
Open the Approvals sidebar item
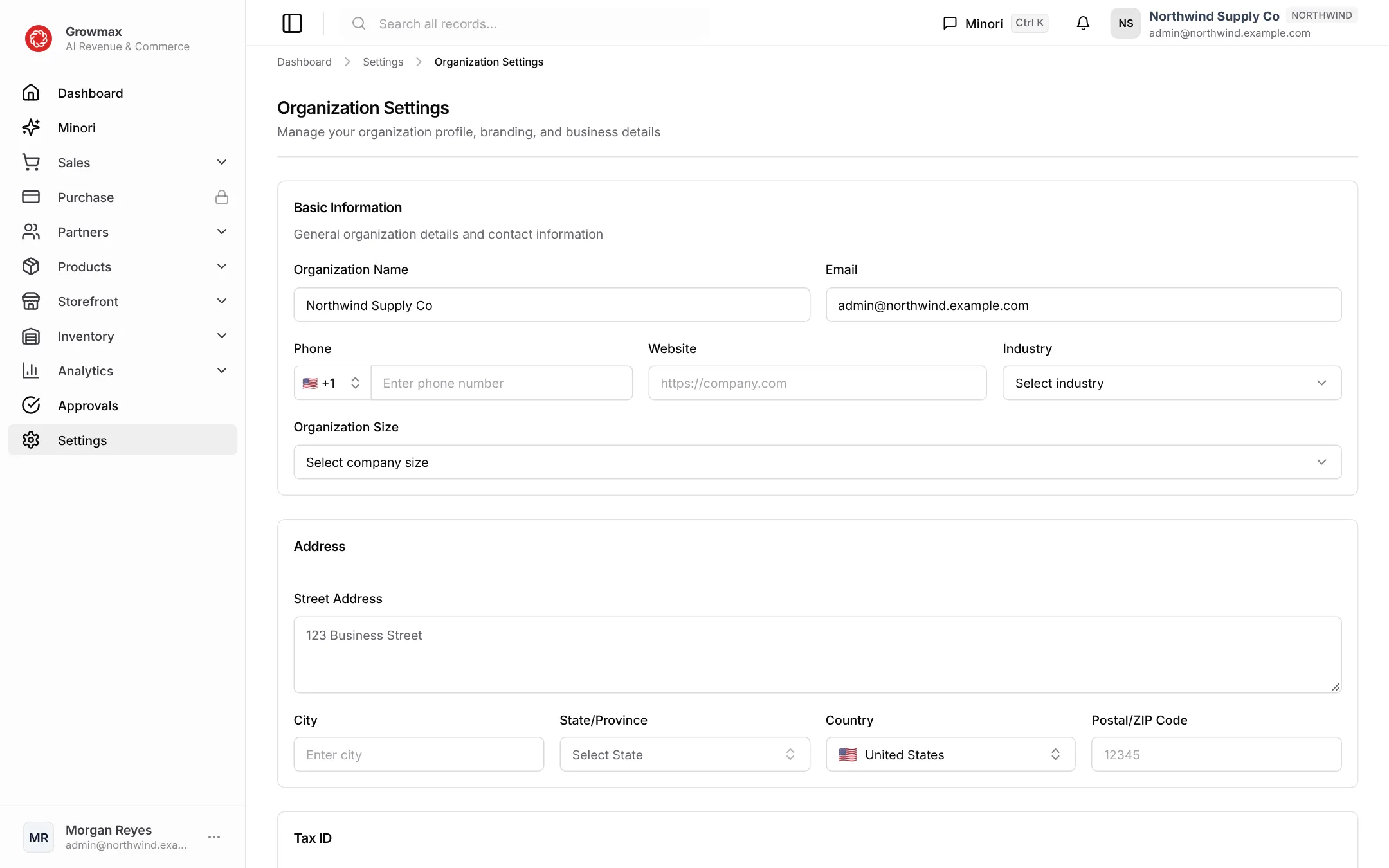pyautogui.click(x=122, y=405)
